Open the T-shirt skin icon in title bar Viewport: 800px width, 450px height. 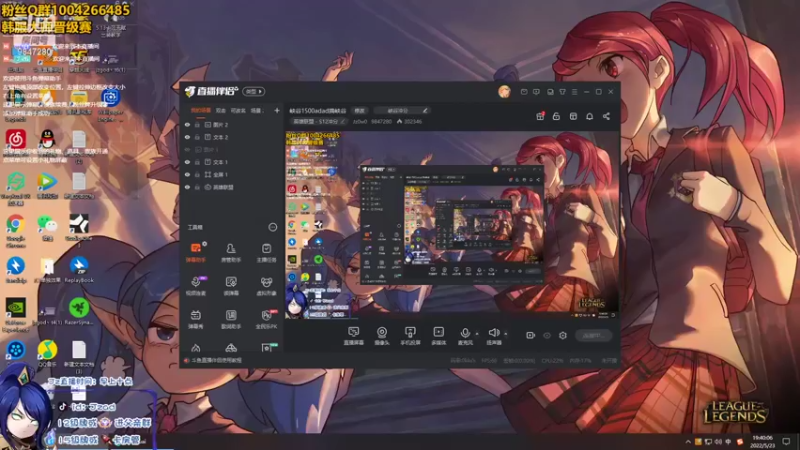pyautogui.click(x=562, y=92)
